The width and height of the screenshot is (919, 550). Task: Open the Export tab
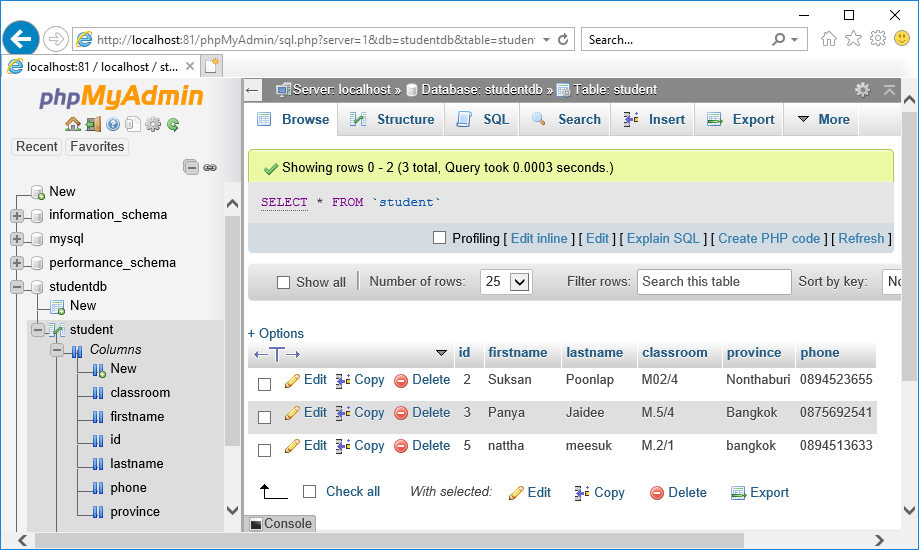741,119
